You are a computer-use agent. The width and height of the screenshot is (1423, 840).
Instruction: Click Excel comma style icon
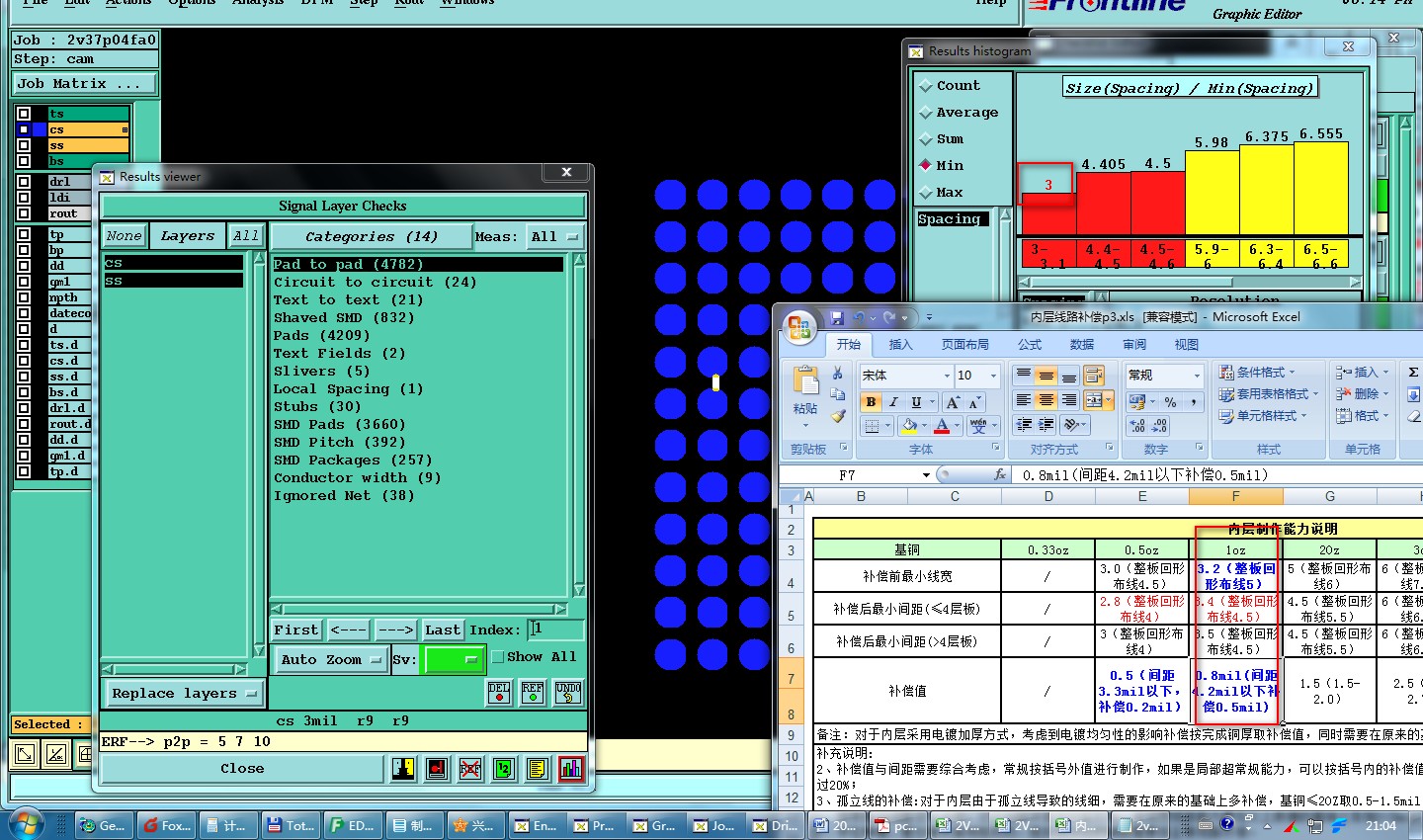(1193, 402)
